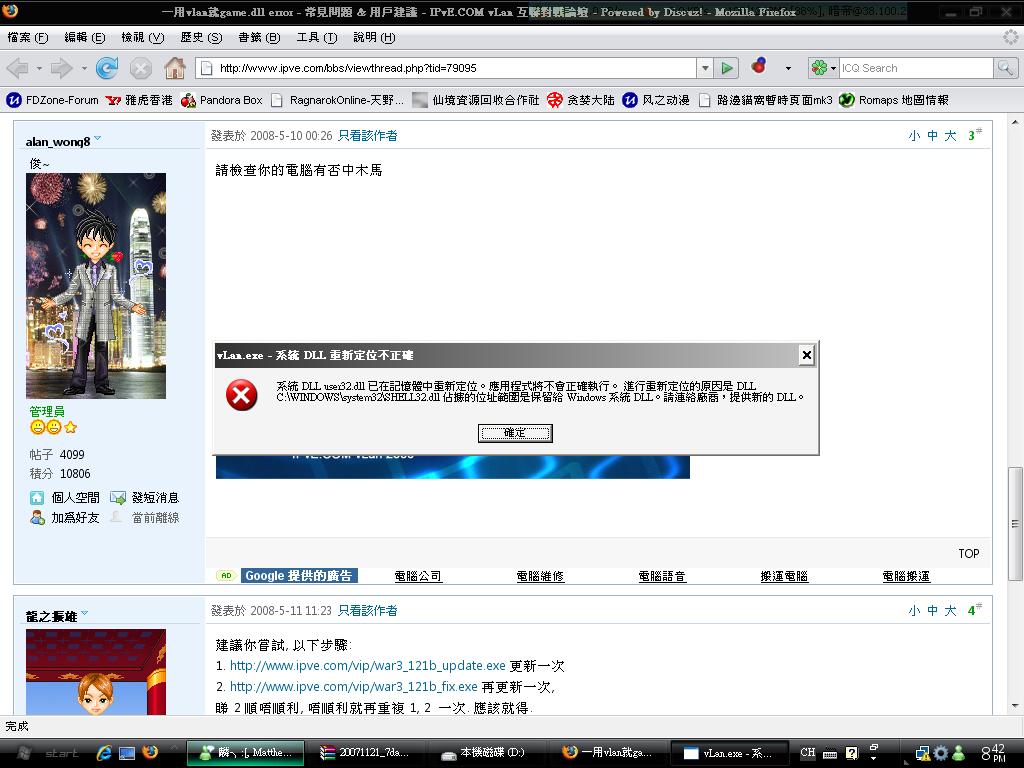Open the 仙境資源回收合作社 bookmark

point(476,100)
